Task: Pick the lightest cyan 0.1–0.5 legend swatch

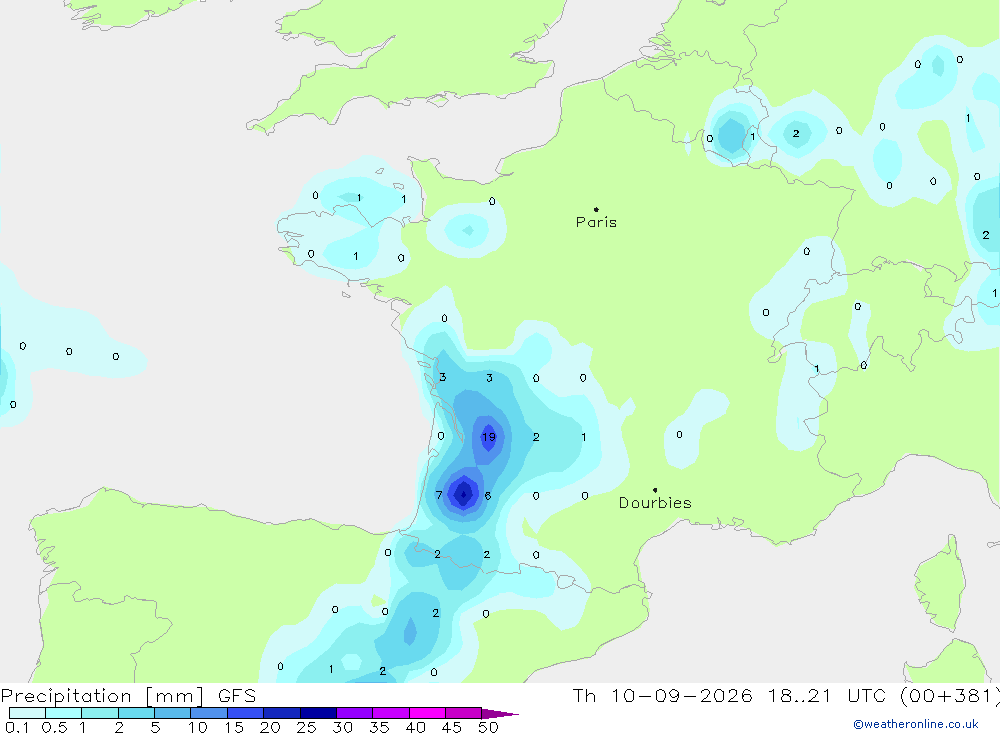Action: [27, 713]
